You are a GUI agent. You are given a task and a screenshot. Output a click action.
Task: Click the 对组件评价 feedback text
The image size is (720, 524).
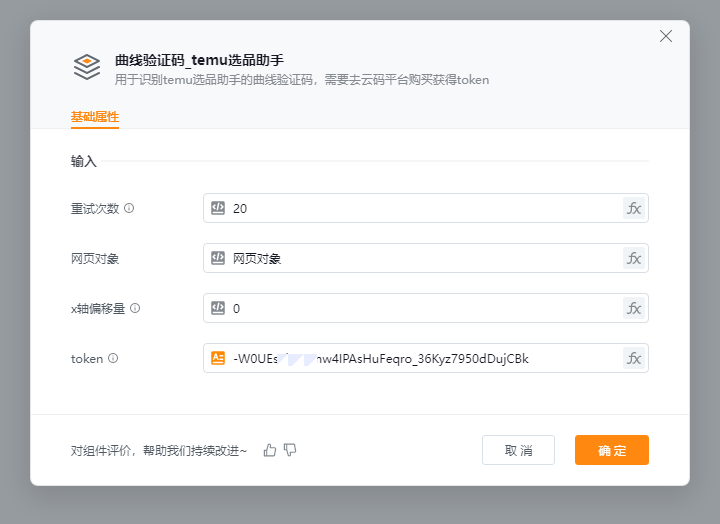[x=159, y=451]
